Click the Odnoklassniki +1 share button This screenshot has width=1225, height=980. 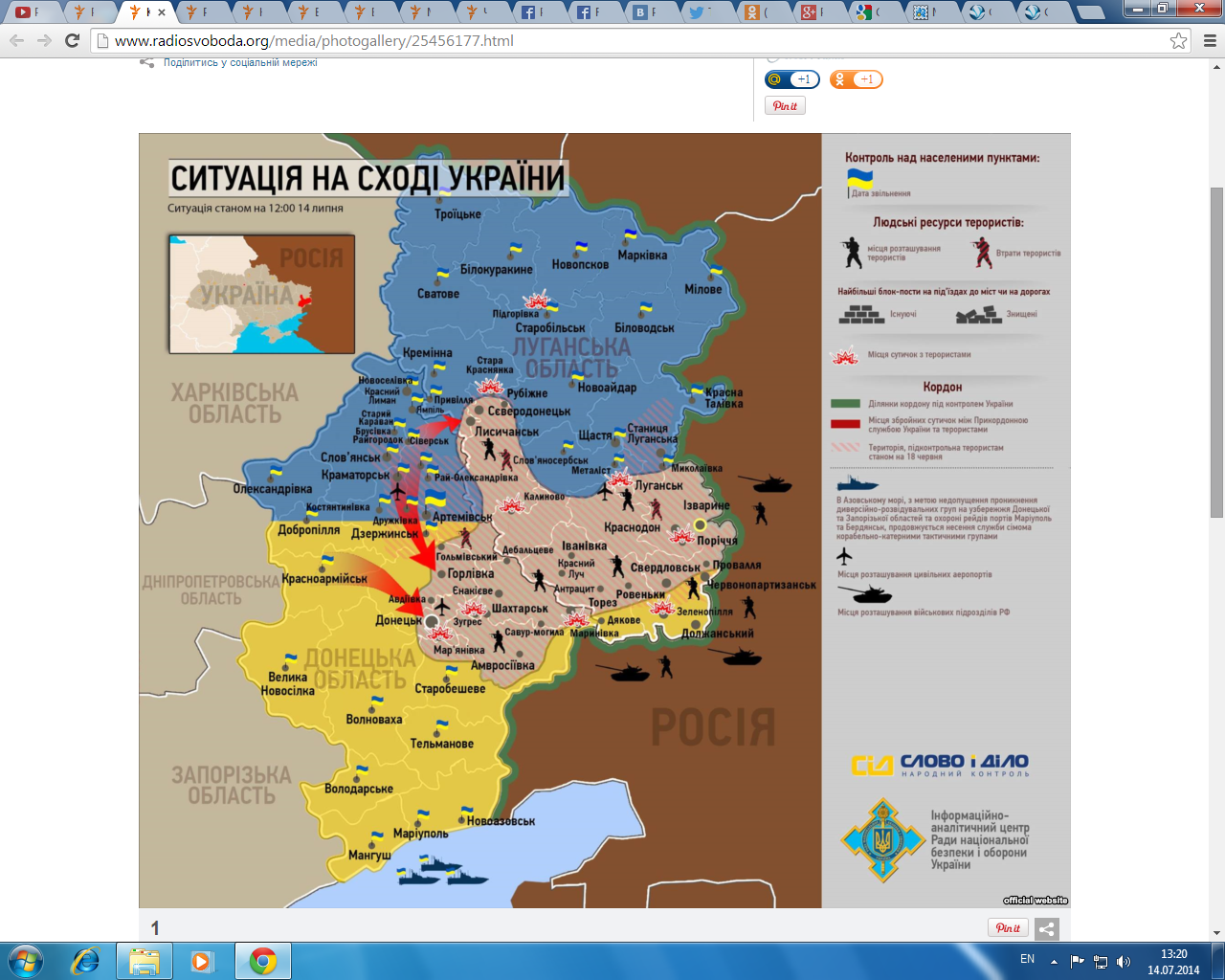856,79
